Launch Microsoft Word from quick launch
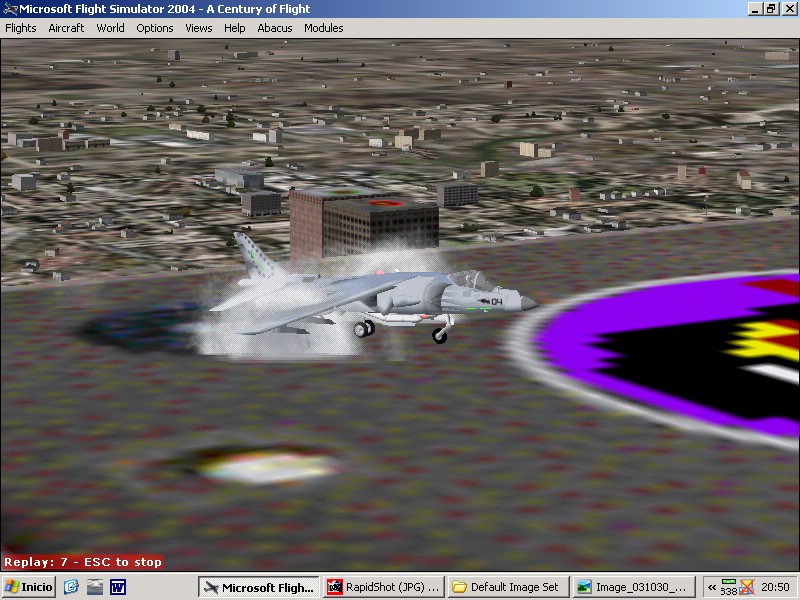Screen dimensions: 800x600 tap(118, 587)
